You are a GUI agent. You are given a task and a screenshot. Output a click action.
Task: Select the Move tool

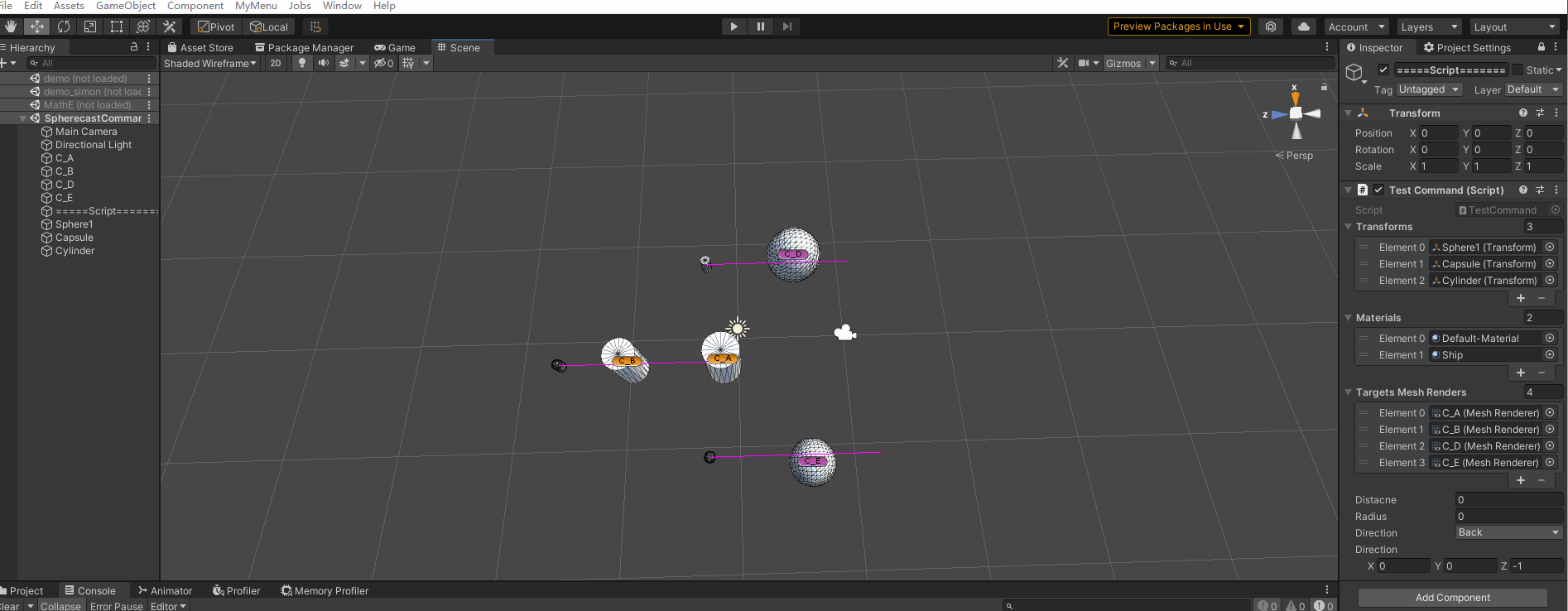click(37, 26)
